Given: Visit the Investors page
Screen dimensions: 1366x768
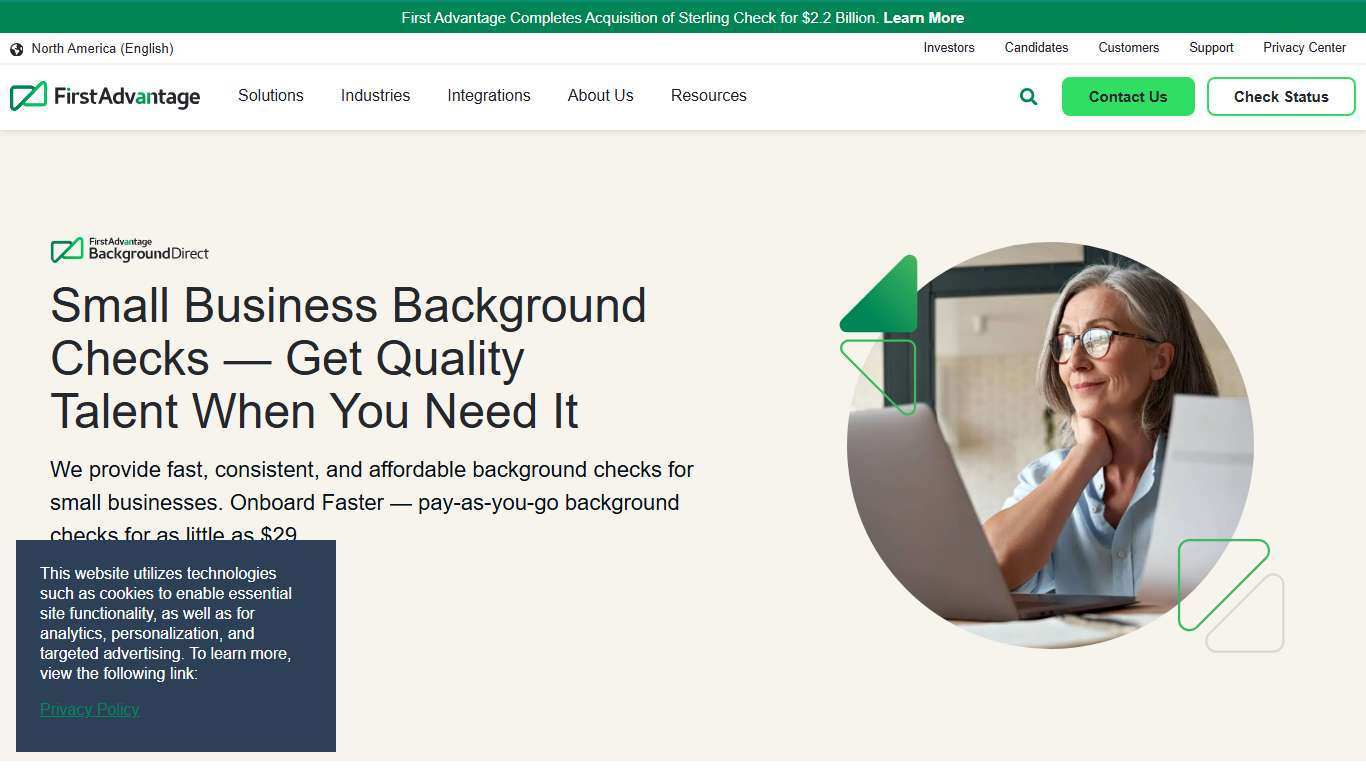Looking at the screenshot, I should point(948,48).
